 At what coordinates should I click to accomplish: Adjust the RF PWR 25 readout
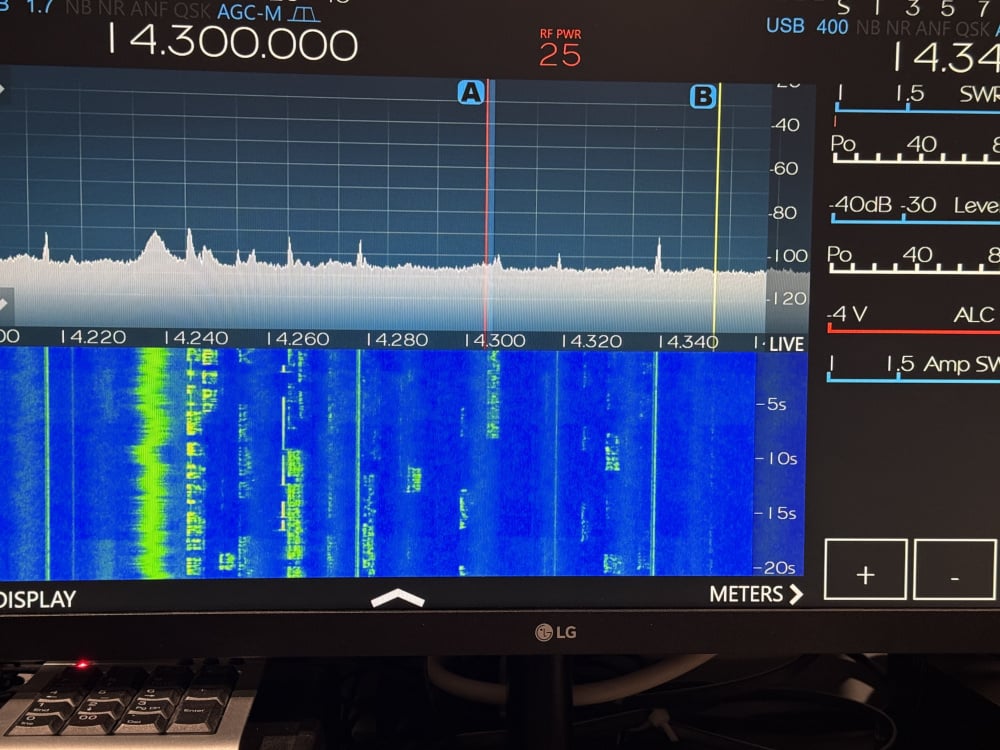coord(560,48)
